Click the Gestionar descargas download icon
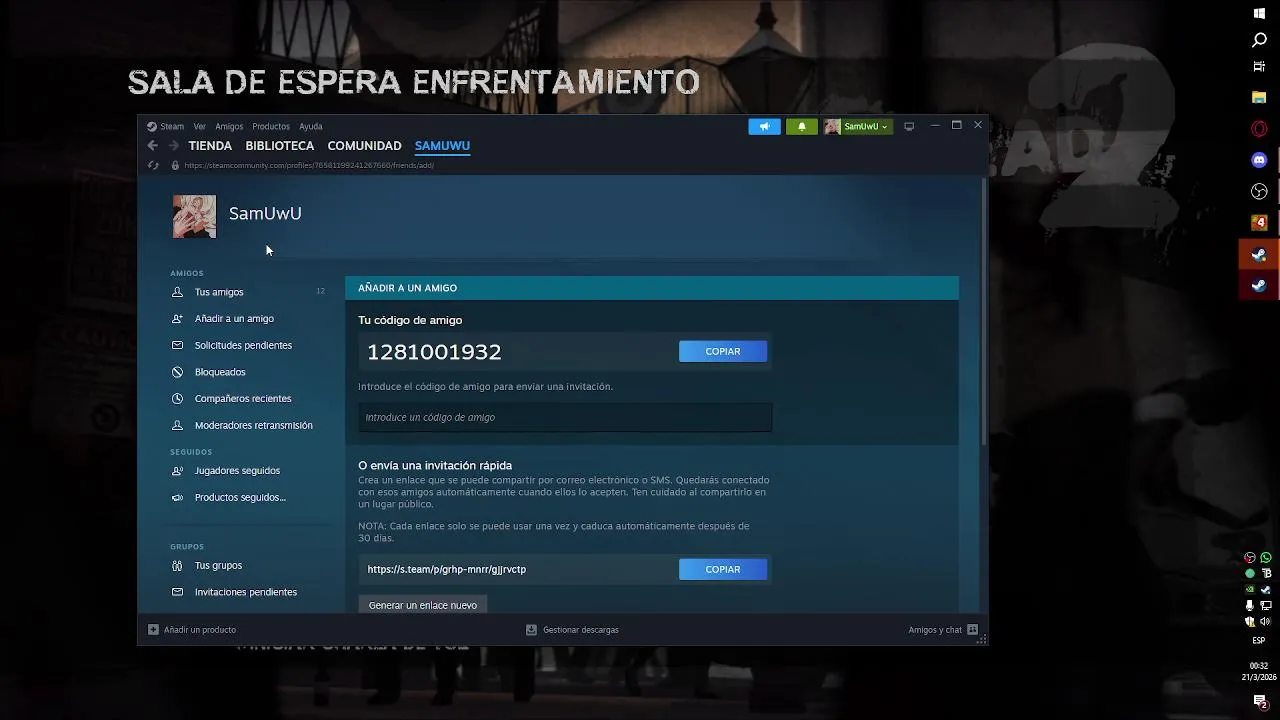 tap(532, 630)
